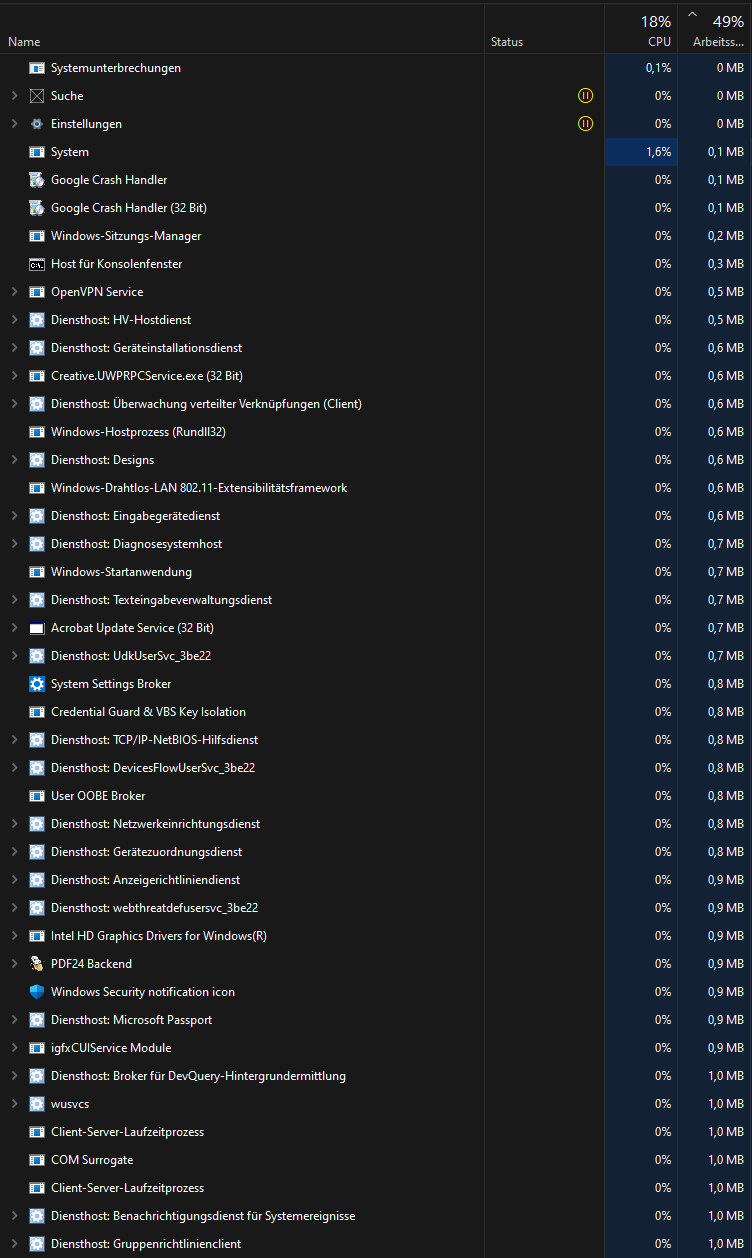Sort by the Name column header
This screenshot has width=752, height=1258.
[x=242, y=29]
